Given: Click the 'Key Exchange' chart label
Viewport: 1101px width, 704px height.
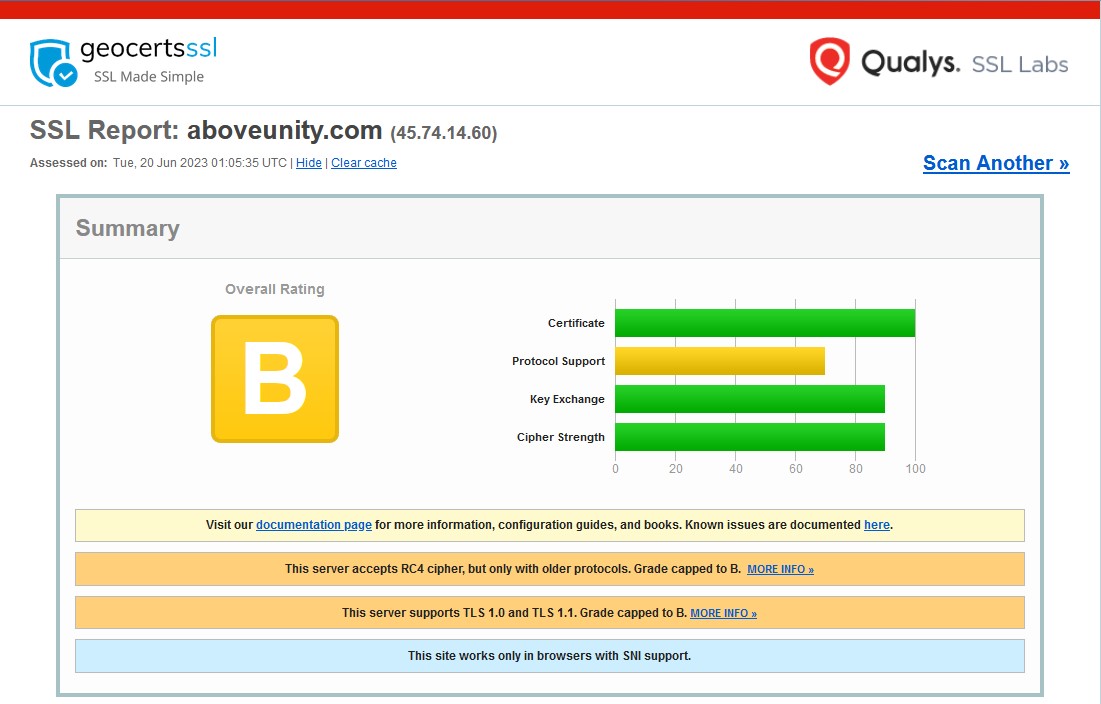Looking at the screenshot, I should coord(567,399).
